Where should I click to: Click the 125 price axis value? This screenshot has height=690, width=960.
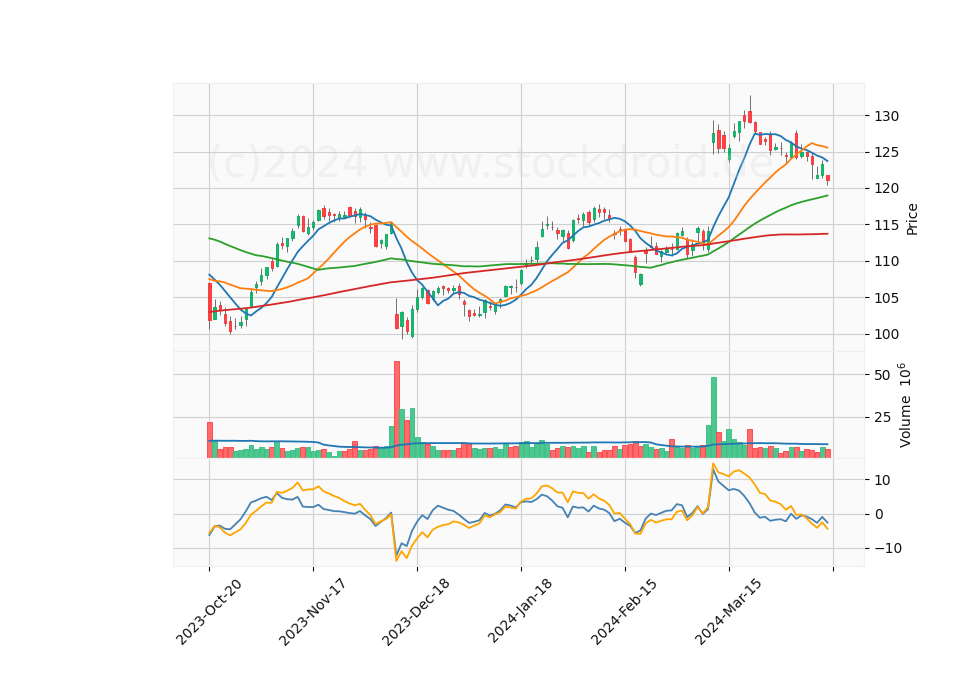pos(887,152)
